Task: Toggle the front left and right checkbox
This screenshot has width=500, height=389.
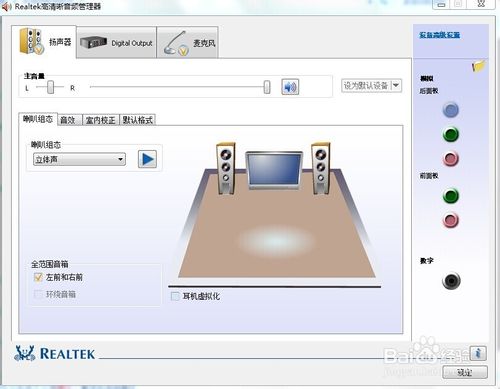Action: pos(38,277)
